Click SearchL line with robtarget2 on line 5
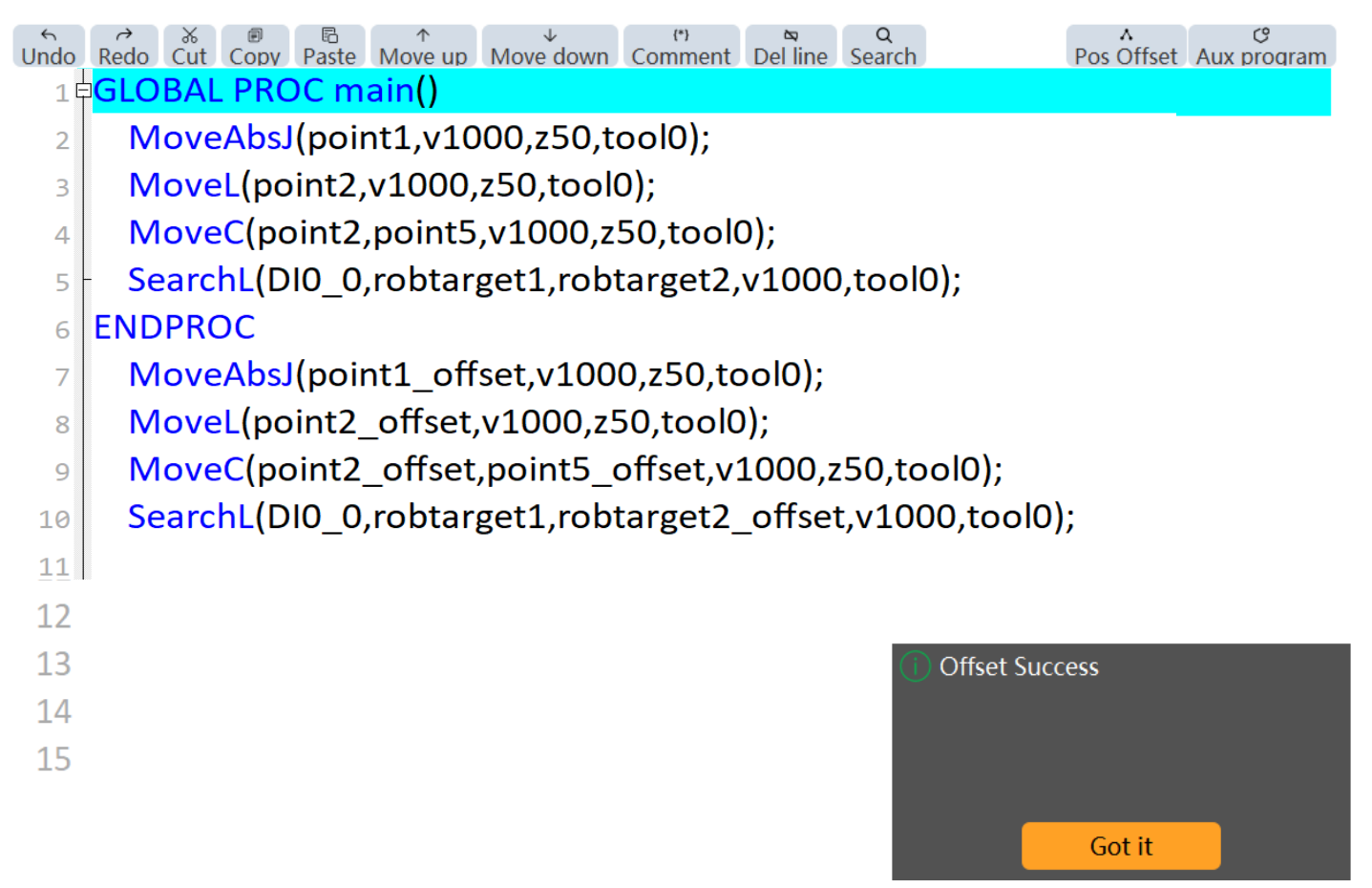The height and width of the screenshot is (888, 1372). click(x=544, y=280)
